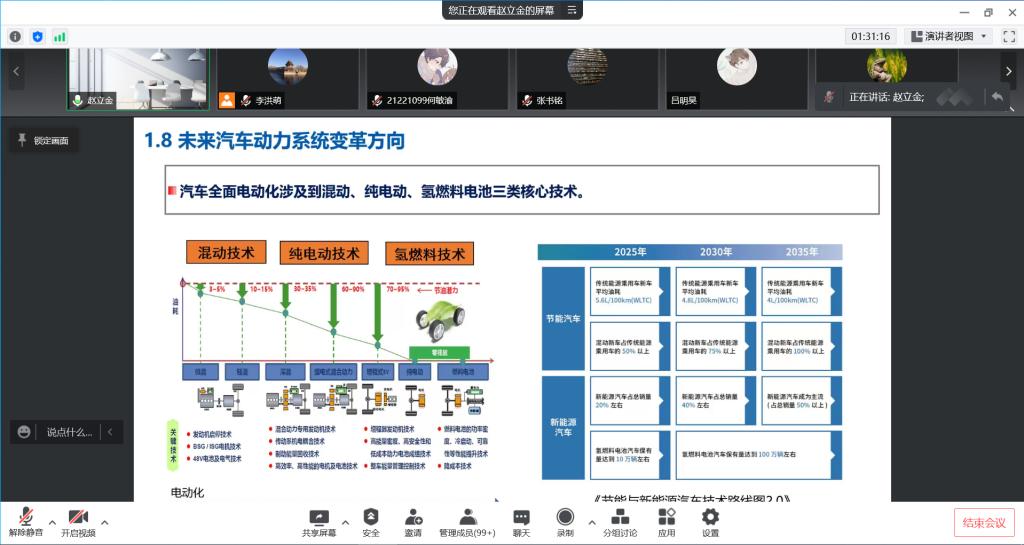Click the 正在讲话: 赵立金 speaker indicator

[x=886, y=97]
